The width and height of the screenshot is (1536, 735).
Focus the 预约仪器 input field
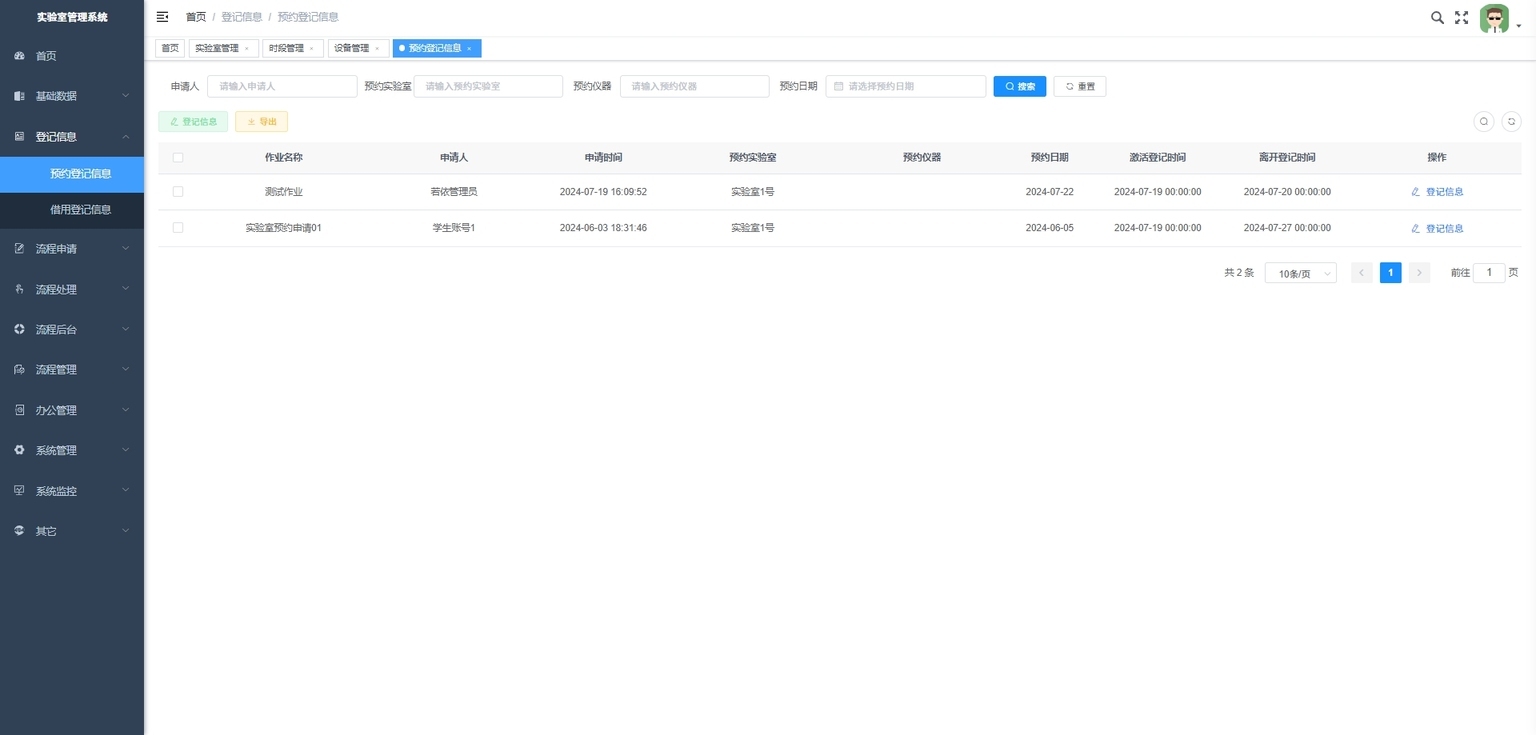[695, 86]
